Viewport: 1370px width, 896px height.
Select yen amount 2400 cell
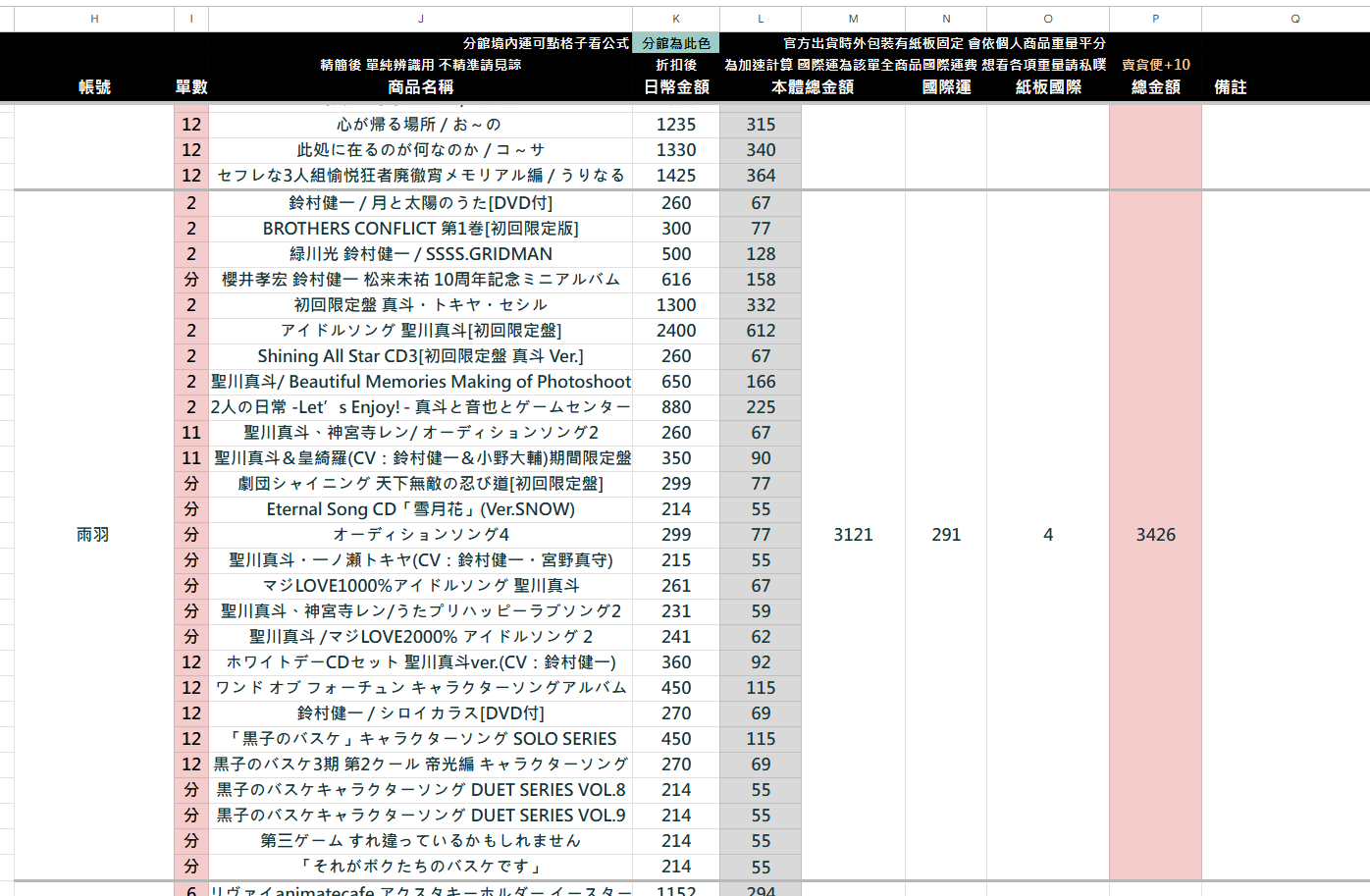pyautogui.click(x=676, y=331)
